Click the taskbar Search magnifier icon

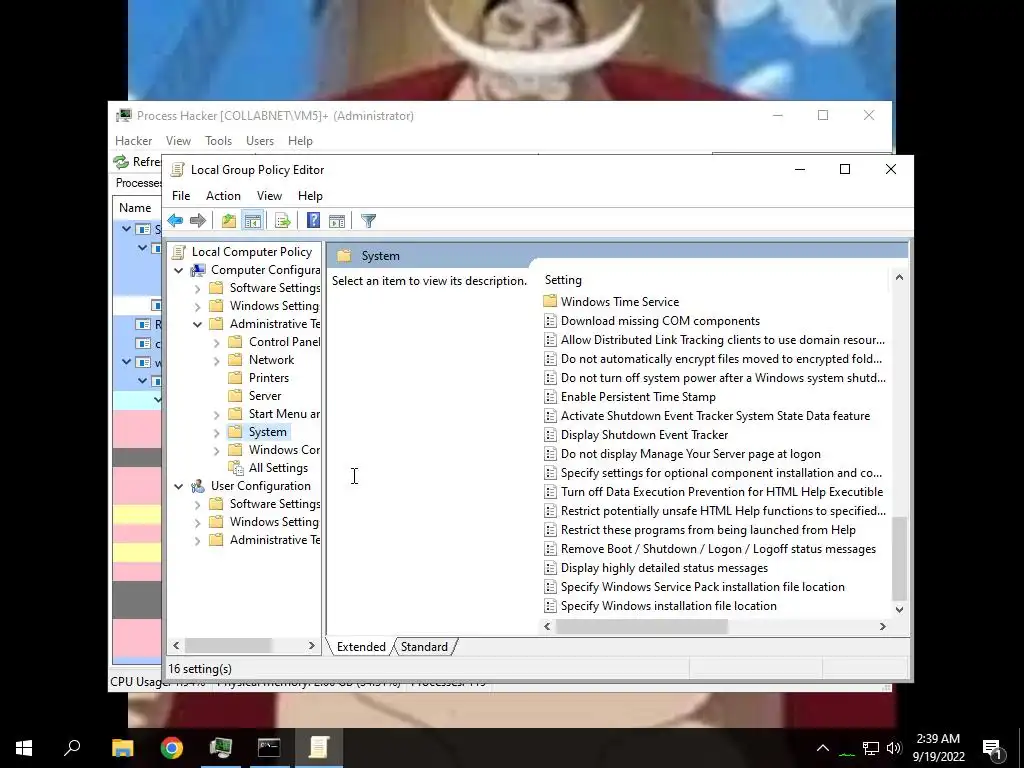tap(72, 748)
